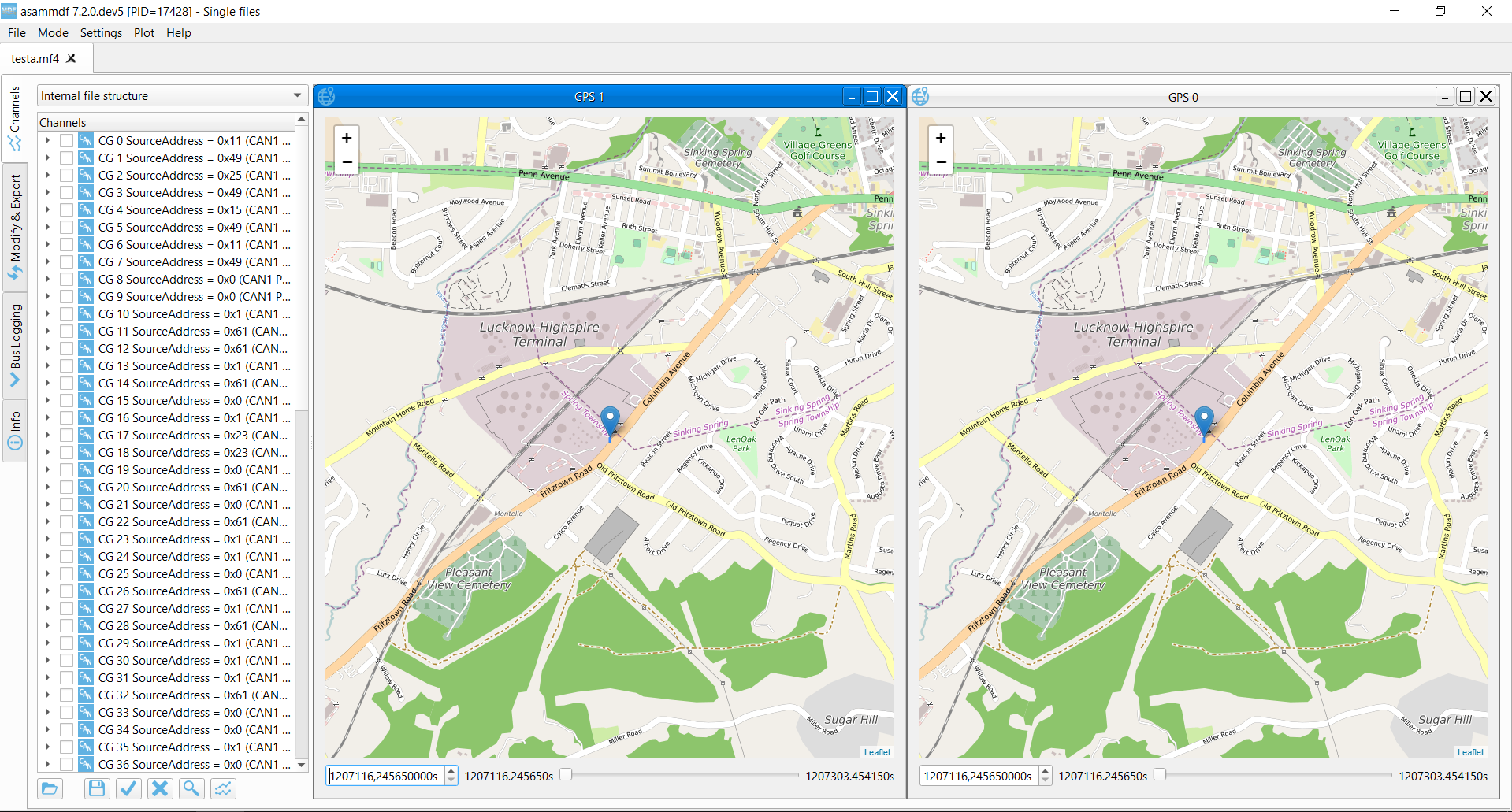
Task: Open the Help menu
Action: tap(179, 32)
